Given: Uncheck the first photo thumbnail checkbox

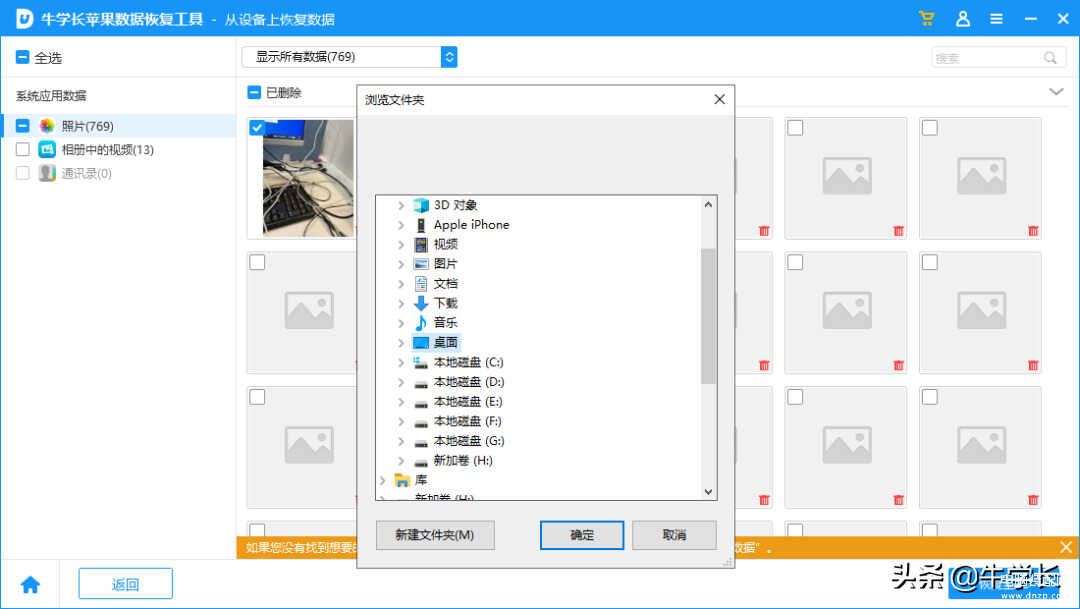Looking at the screenshot, I should (x=257, y=128).
